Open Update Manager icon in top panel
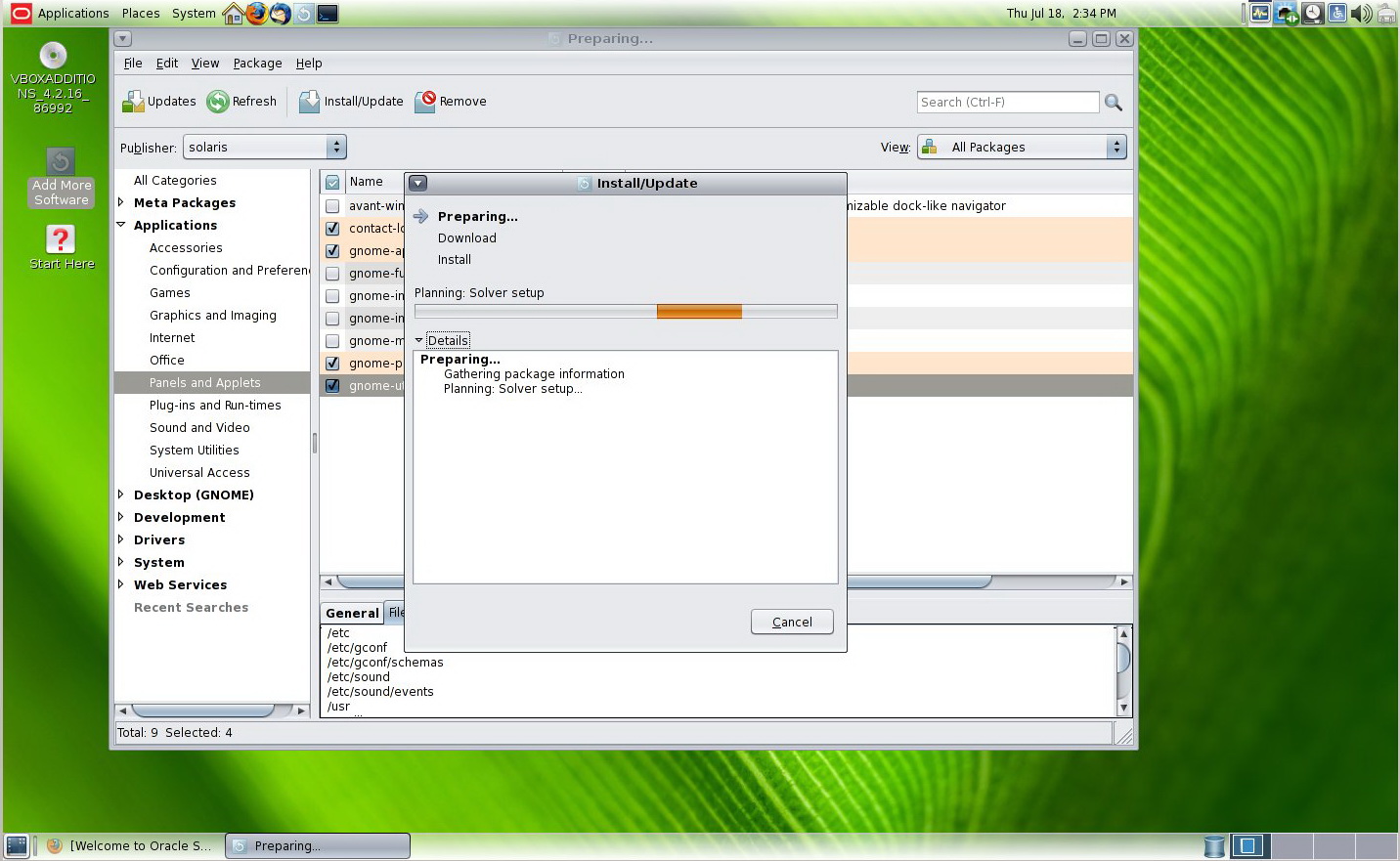 [303, 14]
